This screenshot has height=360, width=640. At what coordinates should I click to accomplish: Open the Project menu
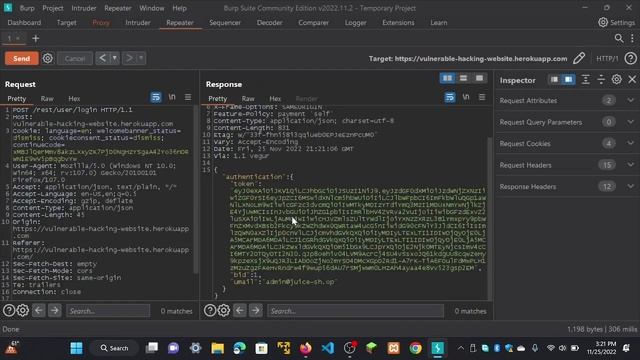coord(53,8)
